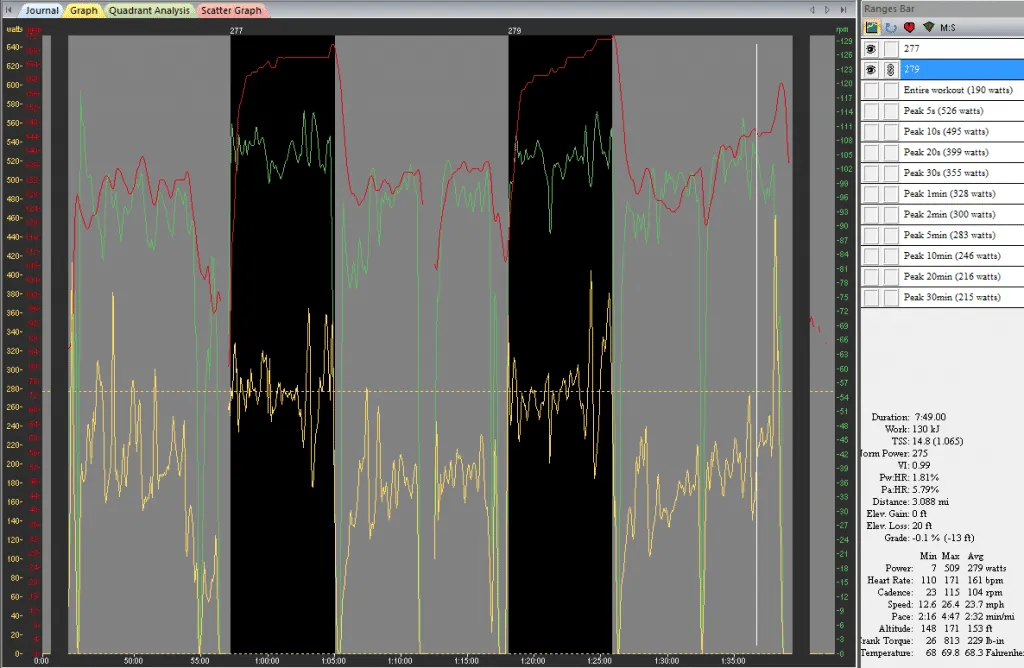The width and height of the screenshot is (1024, 668).
Task: Click the Heart Rate row in stats table
Action: (x=935, y=581)
